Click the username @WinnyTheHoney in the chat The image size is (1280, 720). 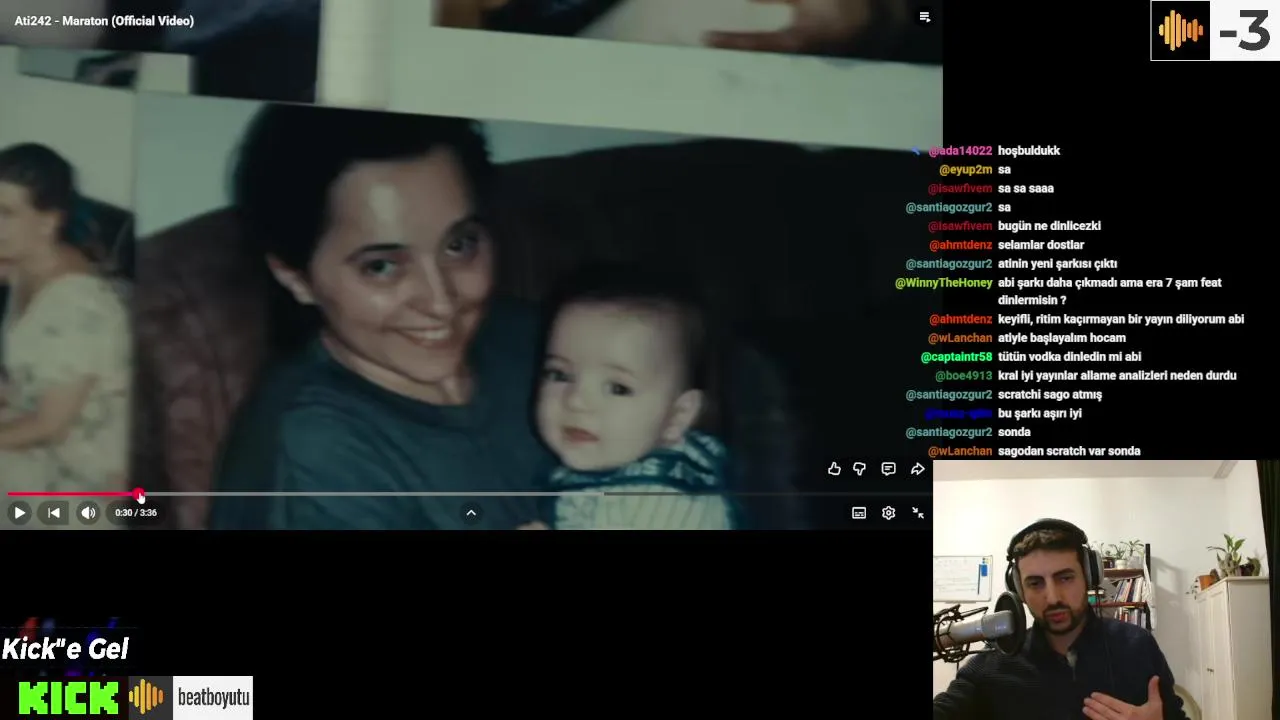(944, 283)
